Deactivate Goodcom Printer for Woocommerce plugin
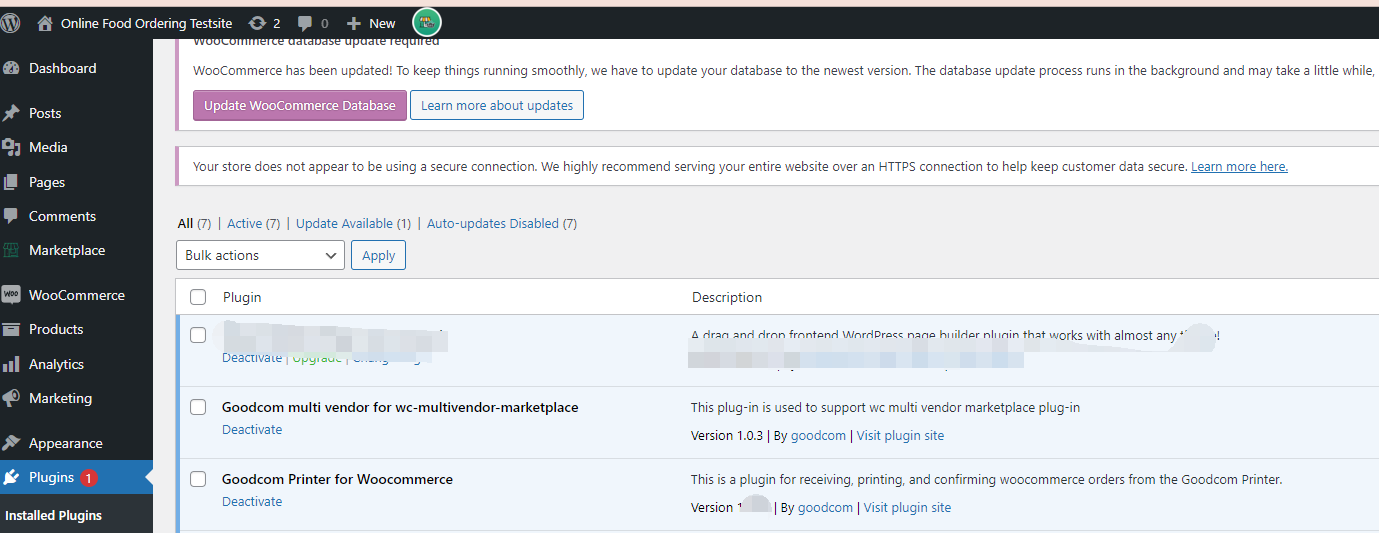This screenshot has height=533, width=1379. click(252, 501)
